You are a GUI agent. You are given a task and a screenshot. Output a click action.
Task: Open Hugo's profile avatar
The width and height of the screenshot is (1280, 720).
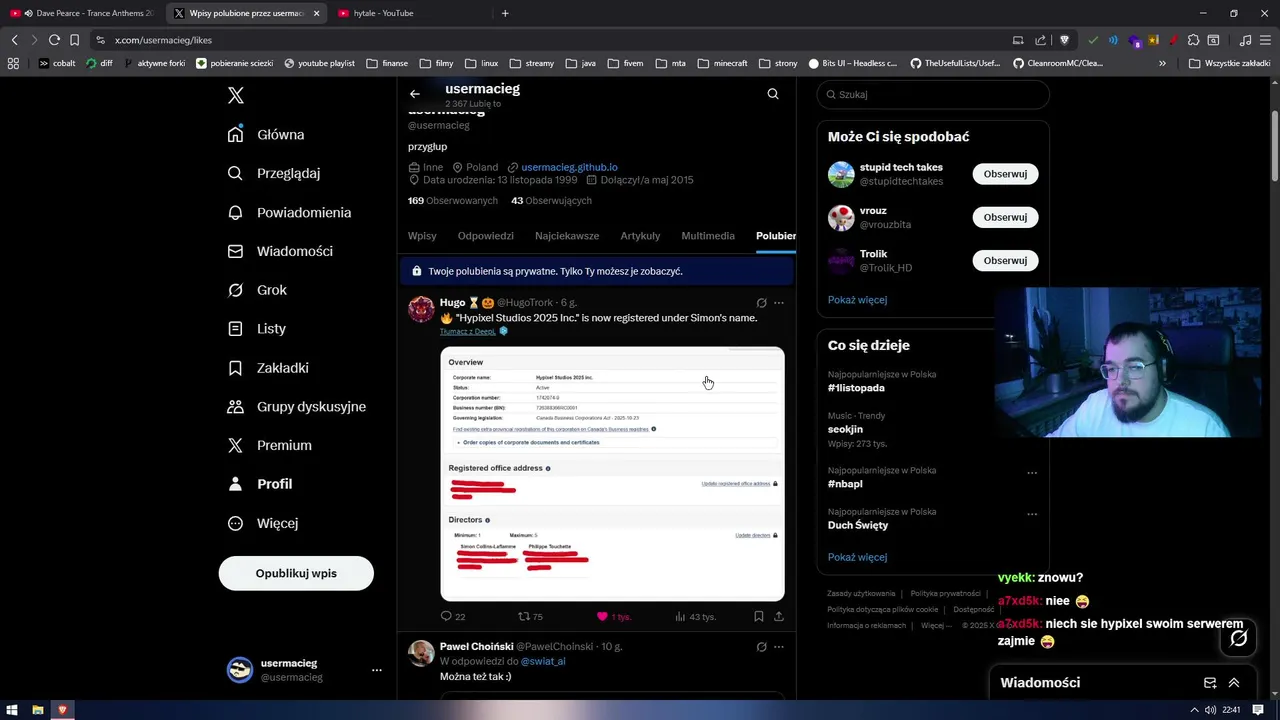(421, 309)
